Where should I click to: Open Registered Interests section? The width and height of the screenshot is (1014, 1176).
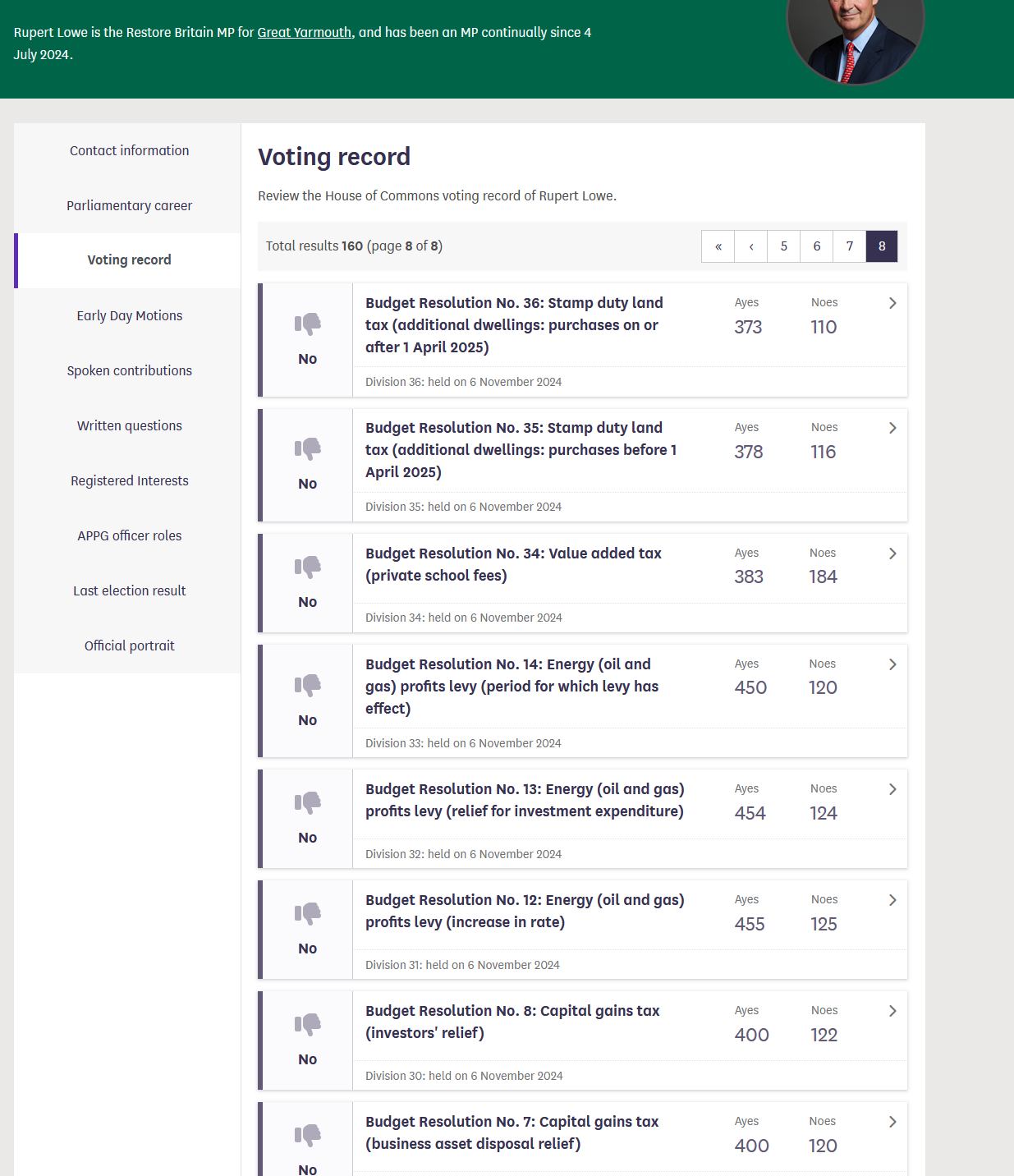[x=129, y=480]
